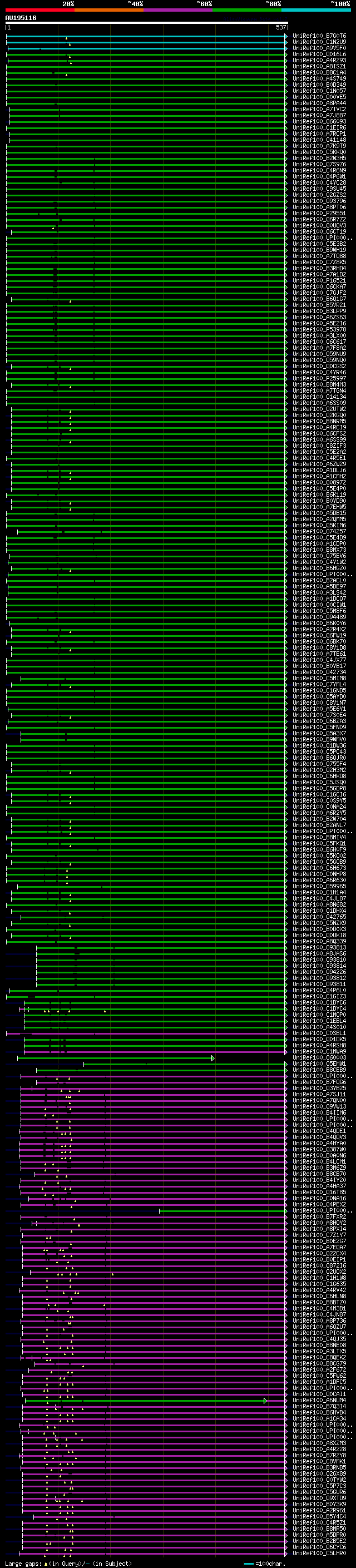The height and width of the screenshot is (1568, 356).
Task: Click label UniRef100_C8VMK1
Action: tap(319, 1461)
